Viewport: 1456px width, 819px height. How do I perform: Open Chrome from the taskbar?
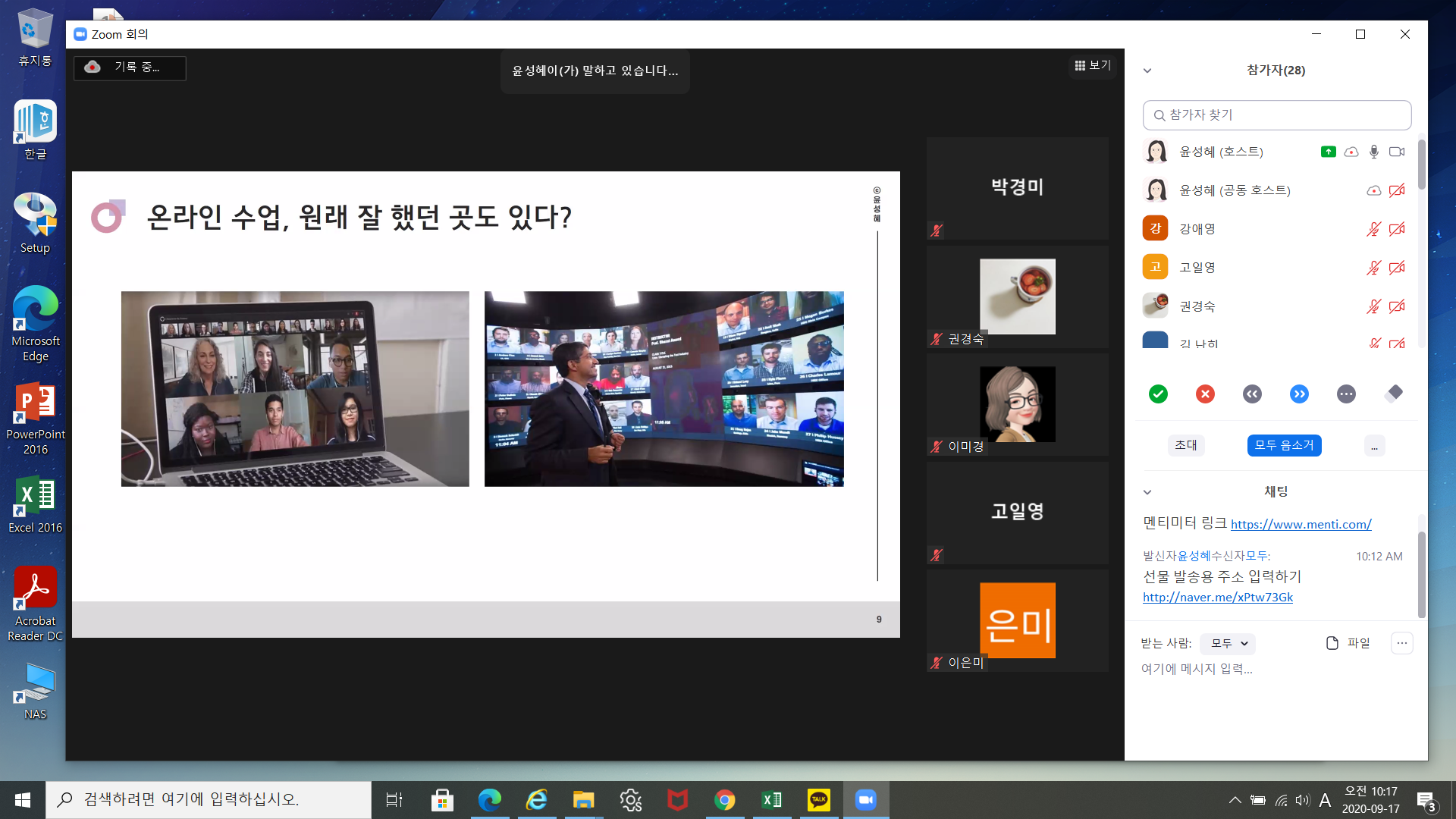click(724, 800)
